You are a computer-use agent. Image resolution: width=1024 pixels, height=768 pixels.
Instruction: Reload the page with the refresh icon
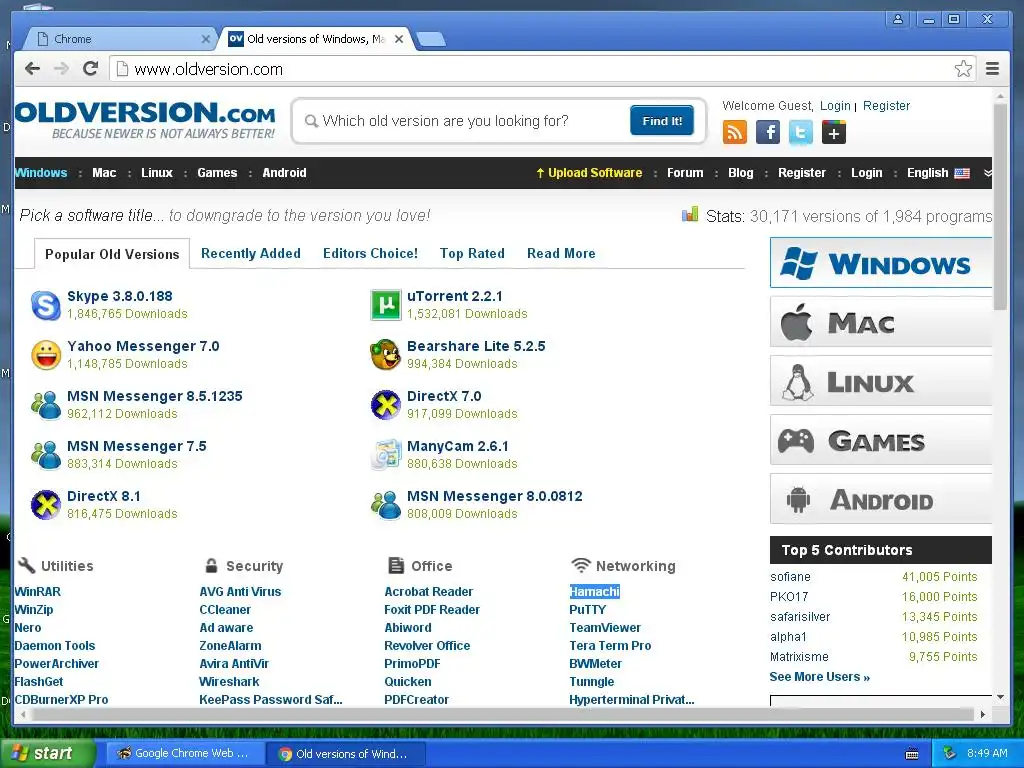[91, 69]
